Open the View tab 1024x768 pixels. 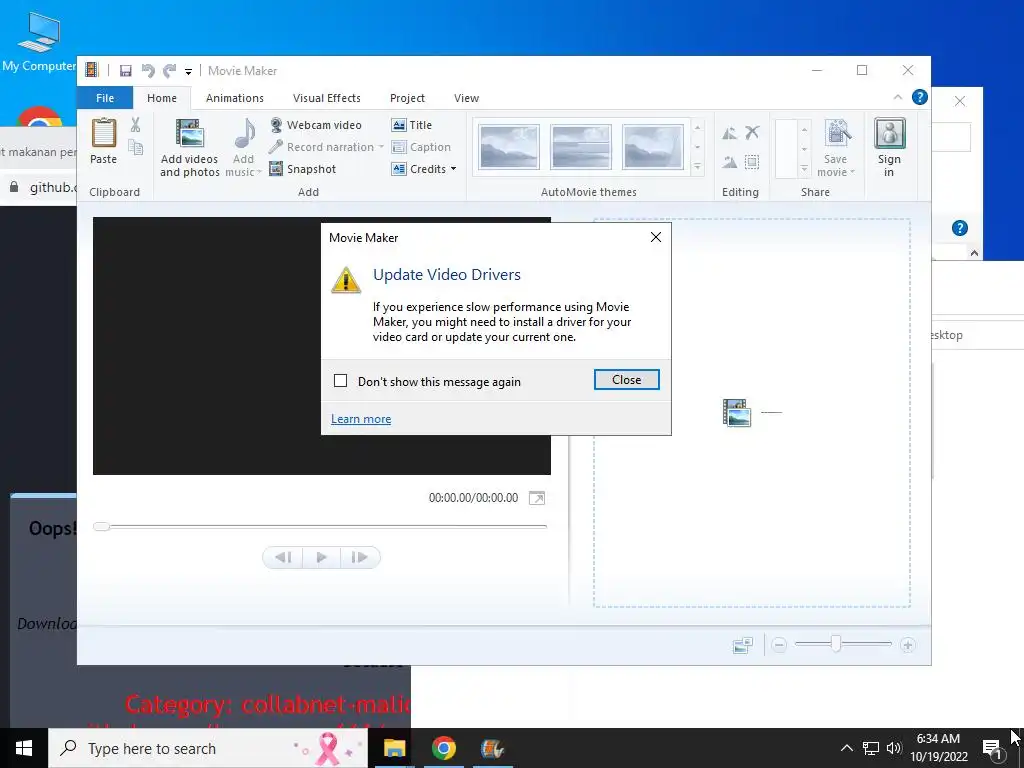click(466, 98)
